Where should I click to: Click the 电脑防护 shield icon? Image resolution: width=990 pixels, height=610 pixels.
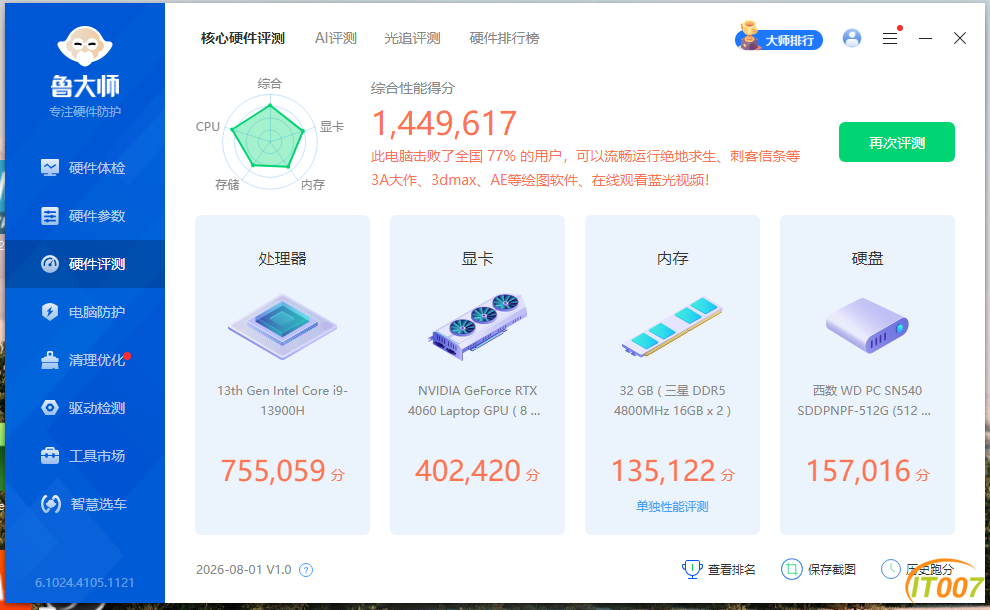click(50, 312)
